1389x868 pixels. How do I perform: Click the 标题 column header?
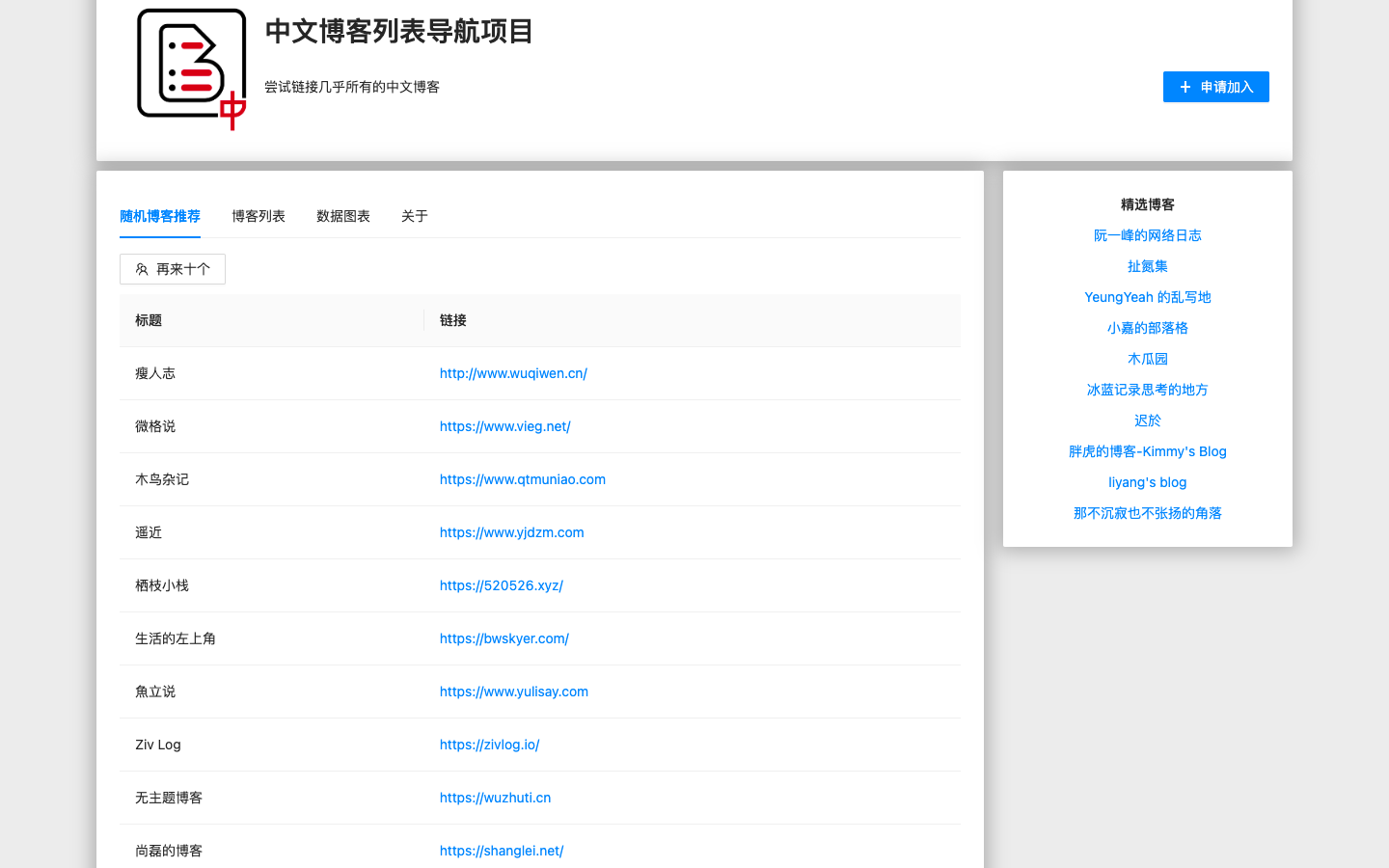[149, 320]
